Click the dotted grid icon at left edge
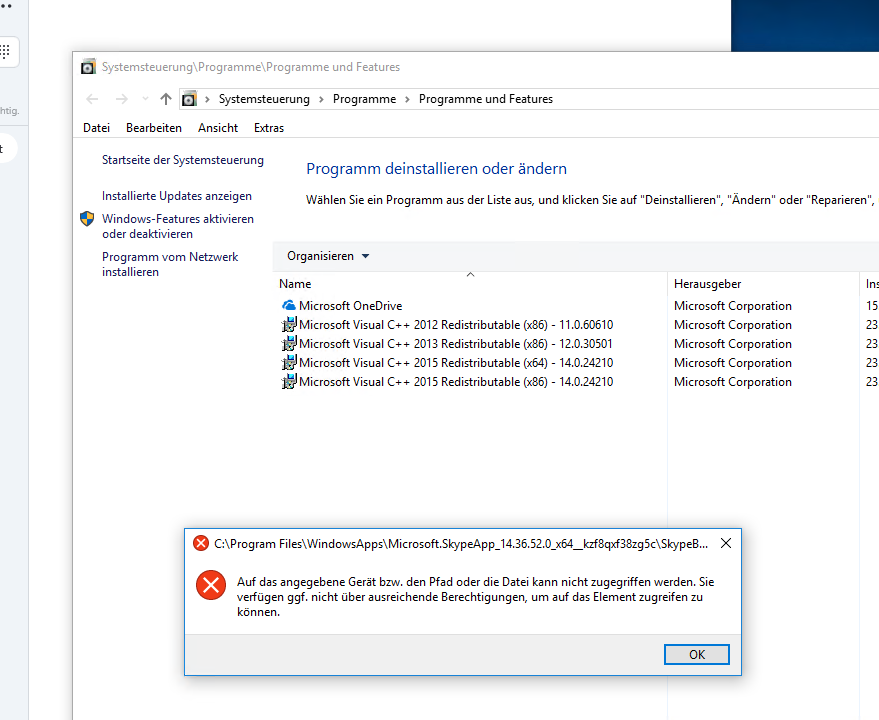The height and width of the screenshot is (720, 879). 4,52
